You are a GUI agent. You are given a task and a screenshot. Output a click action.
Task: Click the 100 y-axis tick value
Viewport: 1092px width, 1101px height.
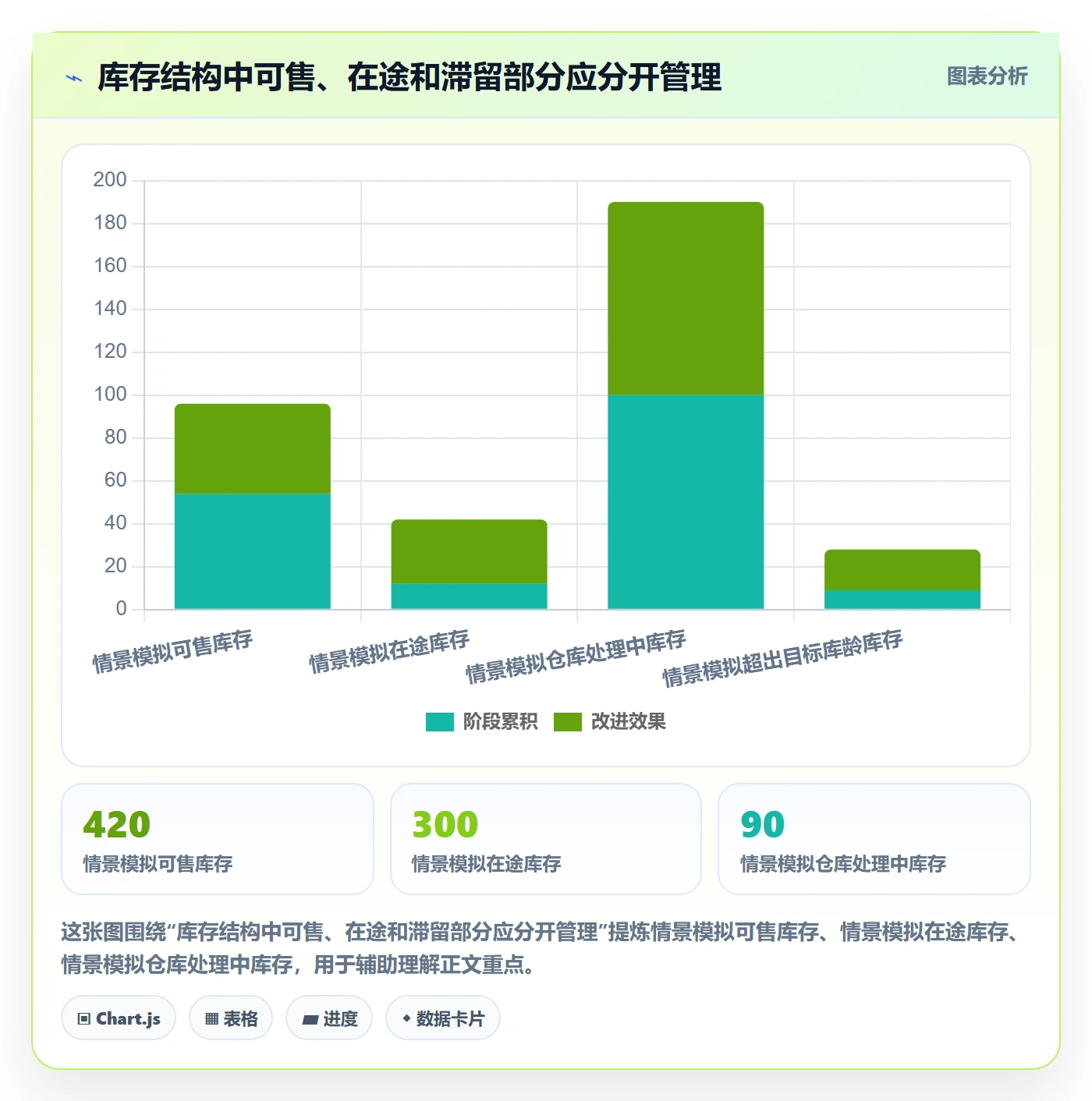click(x=110, y=395)
